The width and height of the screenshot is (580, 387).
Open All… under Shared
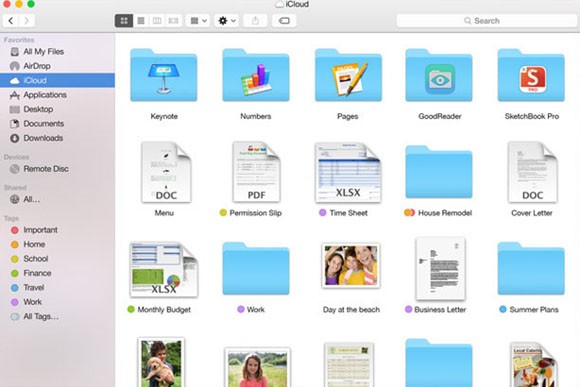(x=57, y=199)
